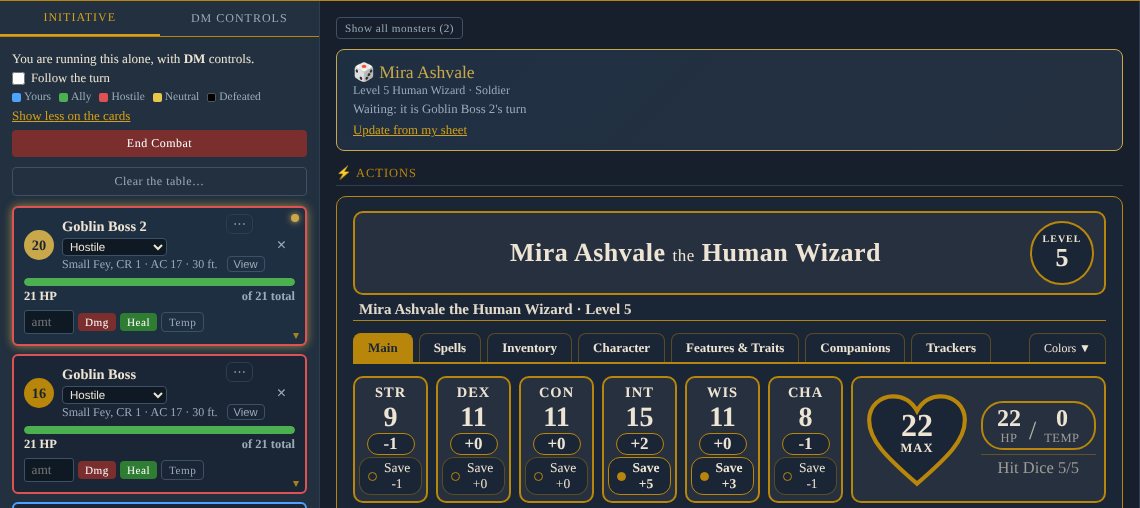
Task: Click the Update from my sheet link
Action: pyautogui.click(x=410, y=130)
